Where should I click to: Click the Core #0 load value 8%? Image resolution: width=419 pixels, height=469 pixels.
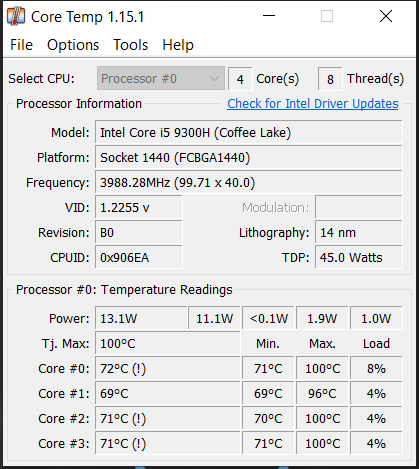coord(376,368)
